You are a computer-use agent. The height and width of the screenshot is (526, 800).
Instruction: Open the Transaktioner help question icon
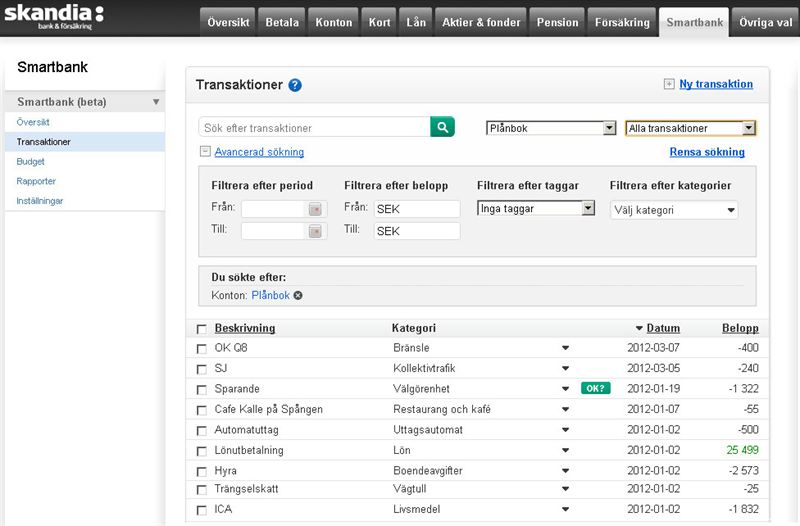pyautogui.click(x=295, y=86)
